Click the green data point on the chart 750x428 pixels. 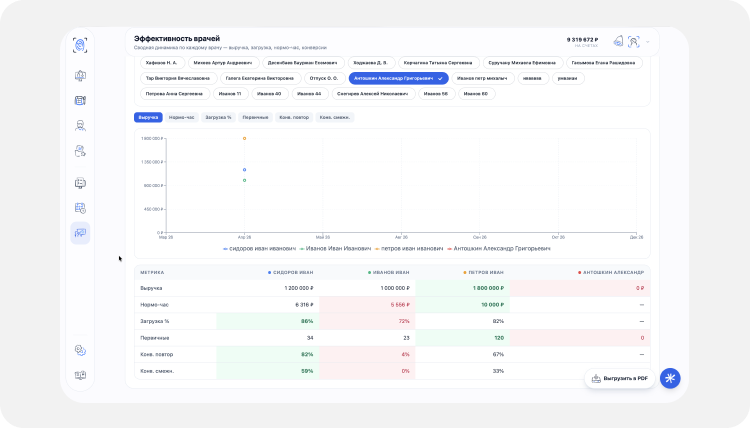point(244,180)
